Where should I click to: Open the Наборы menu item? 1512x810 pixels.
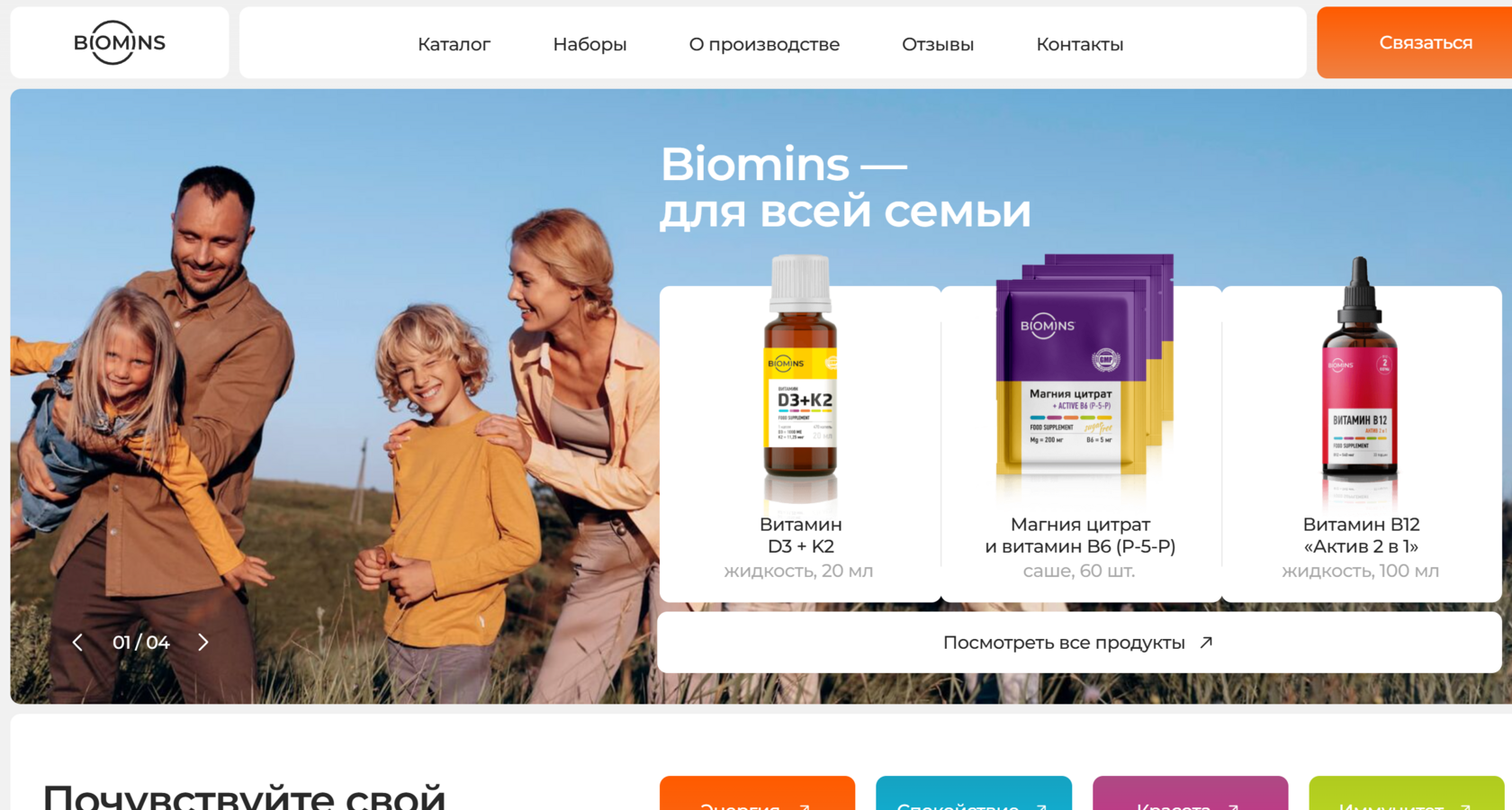click(589, 44)
